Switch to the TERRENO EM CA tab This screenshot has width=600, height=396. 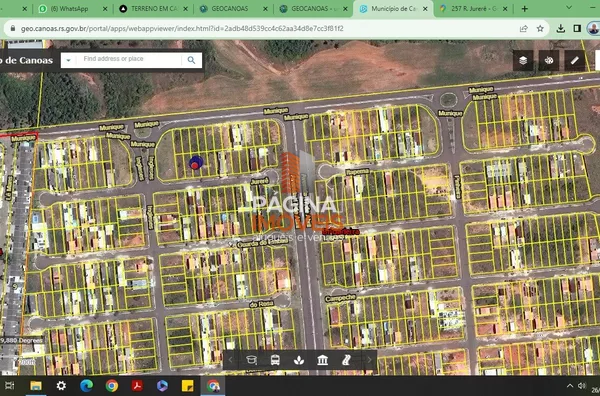[x=153, y=8]
